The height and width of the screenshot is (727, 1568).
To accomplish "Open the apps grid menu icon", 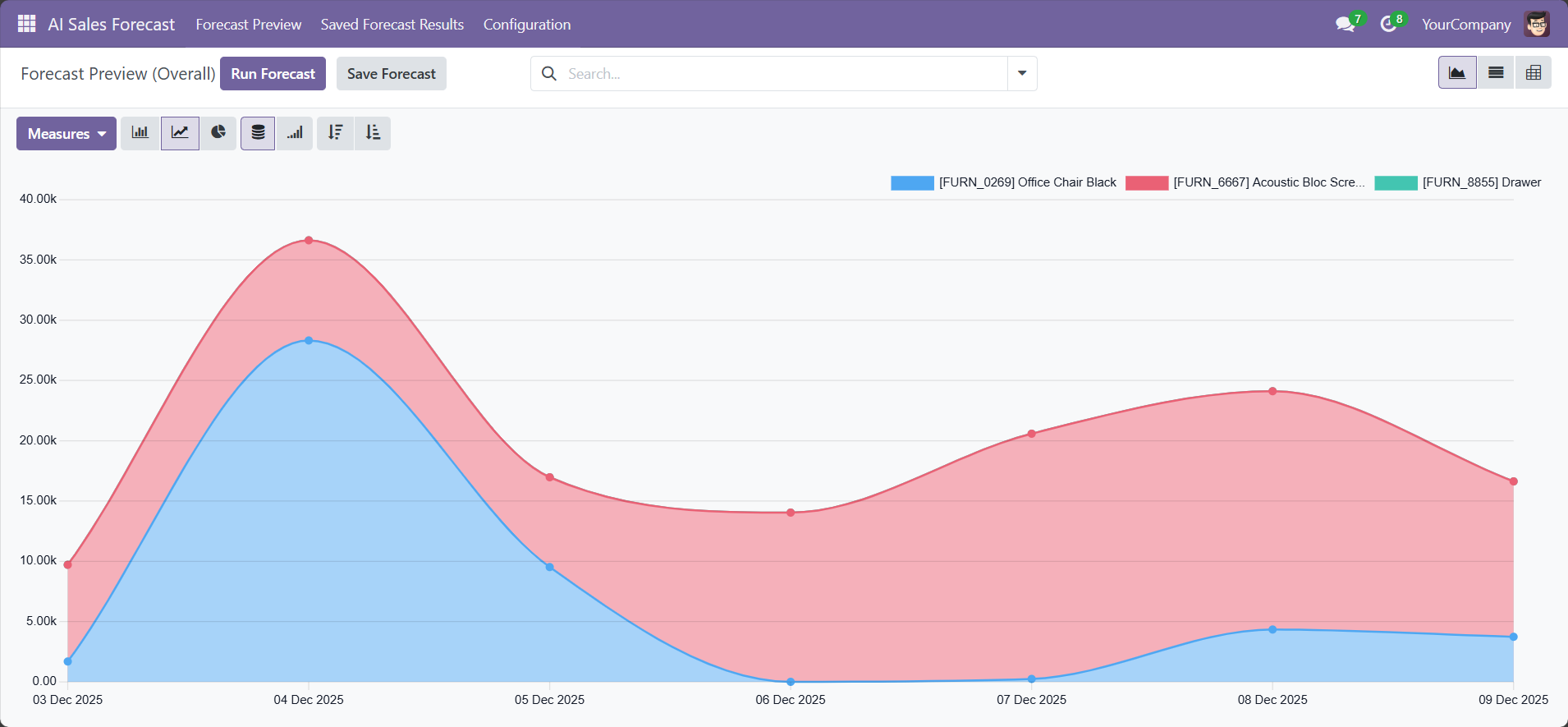I will point(26,24).
